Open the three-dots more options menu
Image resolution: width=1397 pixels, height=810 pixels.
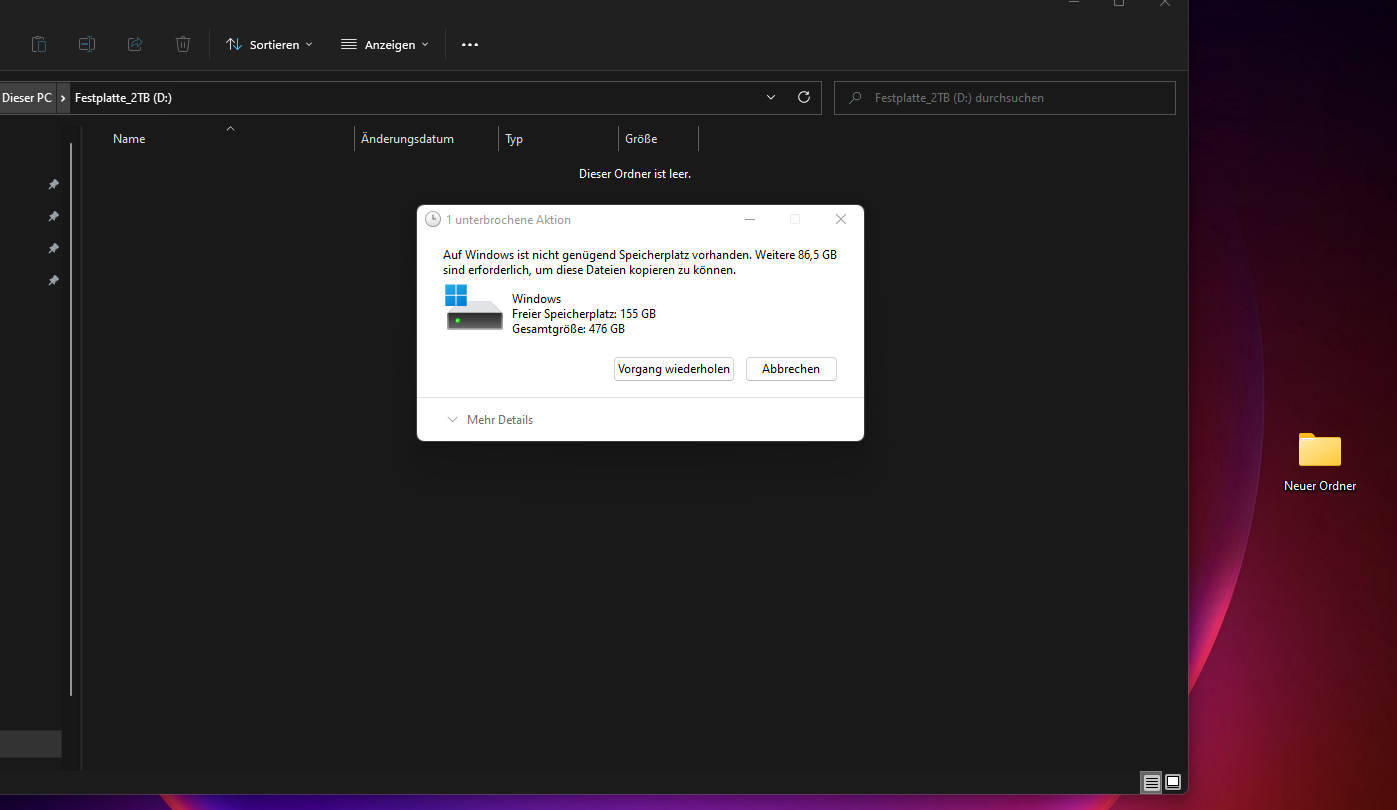click(470, 44)
